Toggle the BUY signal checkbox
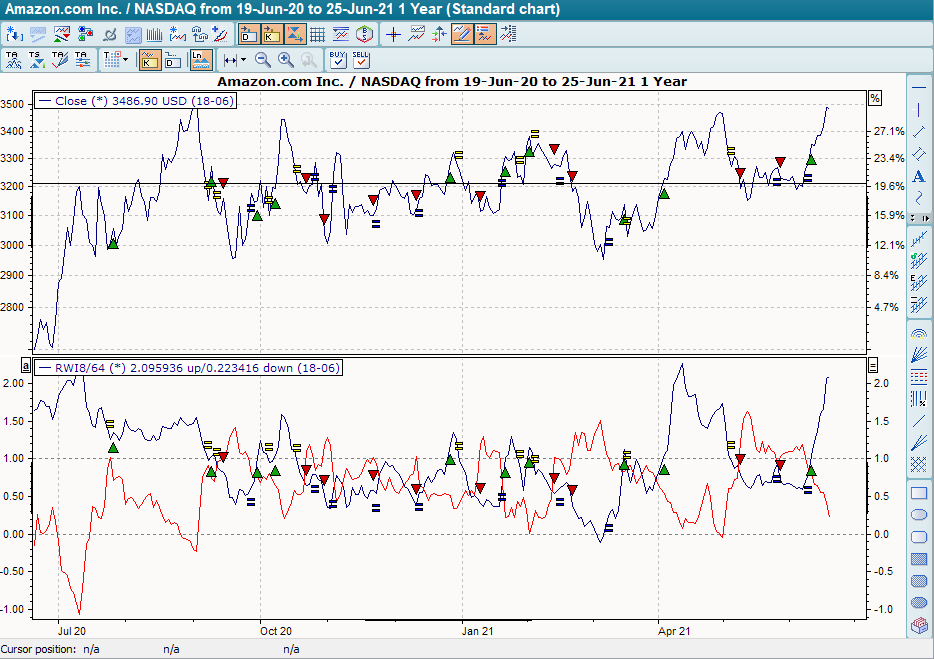Image resolution: width=934 pixels, height=659 pixels. coord(336,62)
